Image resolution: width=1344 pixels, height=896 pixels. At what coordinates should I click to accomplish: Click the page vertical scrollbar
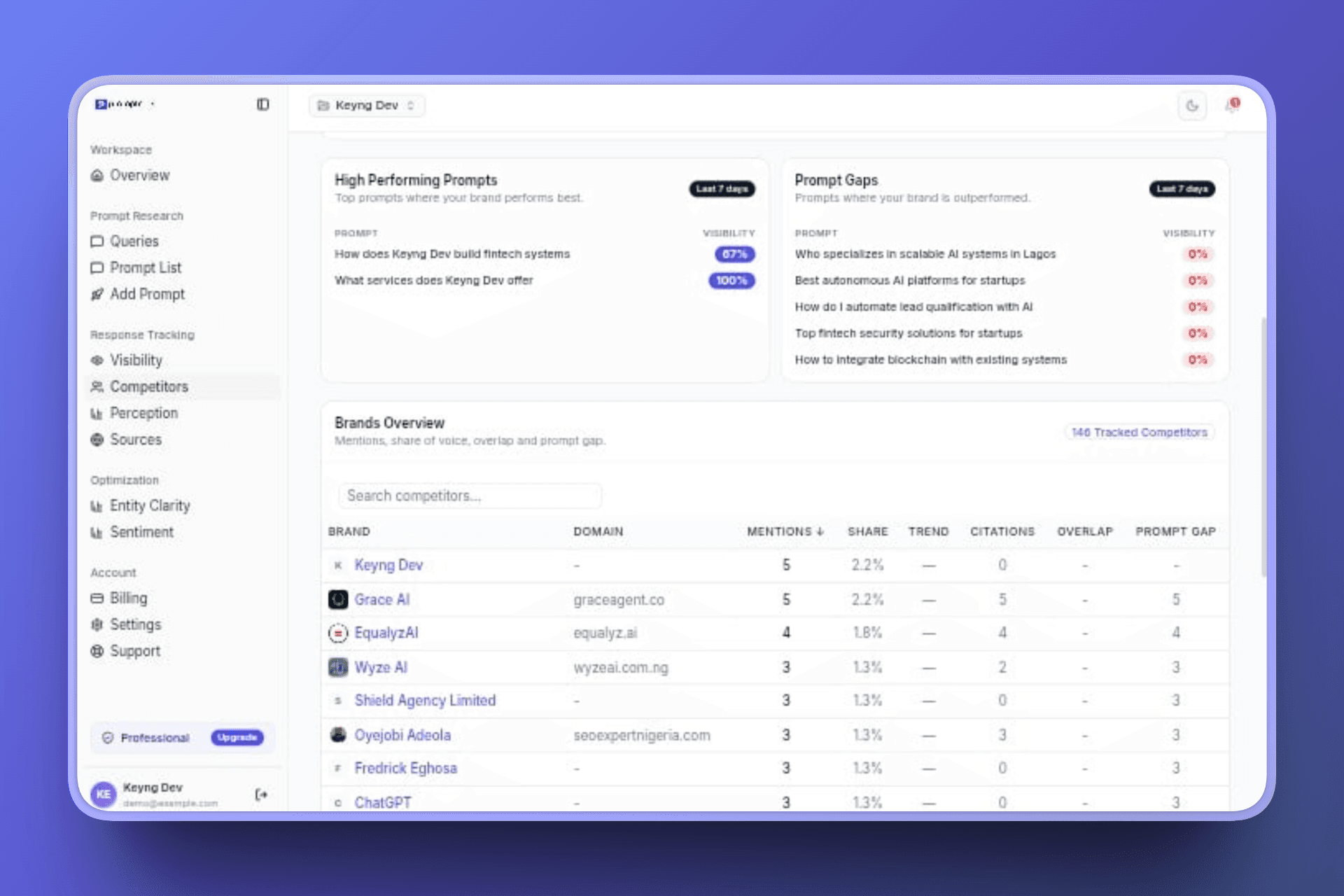tap(1263, 447)
